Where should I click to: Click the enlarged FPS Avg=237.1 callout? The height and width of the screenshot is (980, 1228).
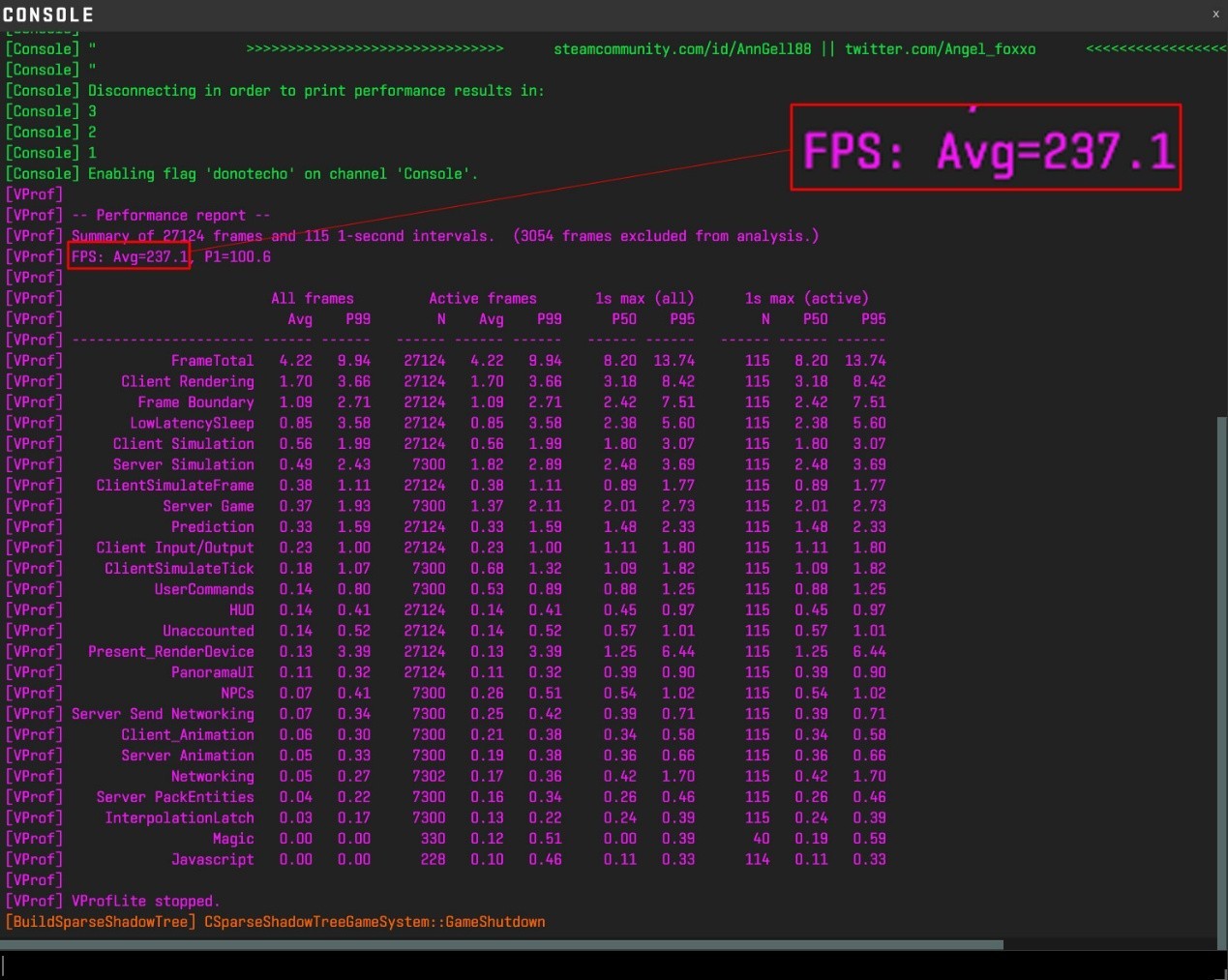pyautogui.click(x=985, y=148)
